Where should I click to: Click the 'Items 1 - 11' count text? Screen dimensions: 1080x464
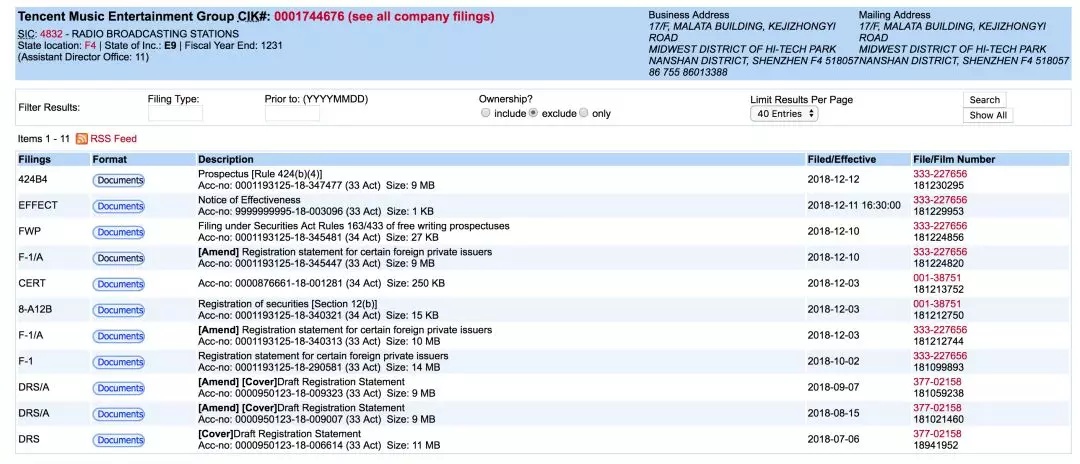[44, 138]
